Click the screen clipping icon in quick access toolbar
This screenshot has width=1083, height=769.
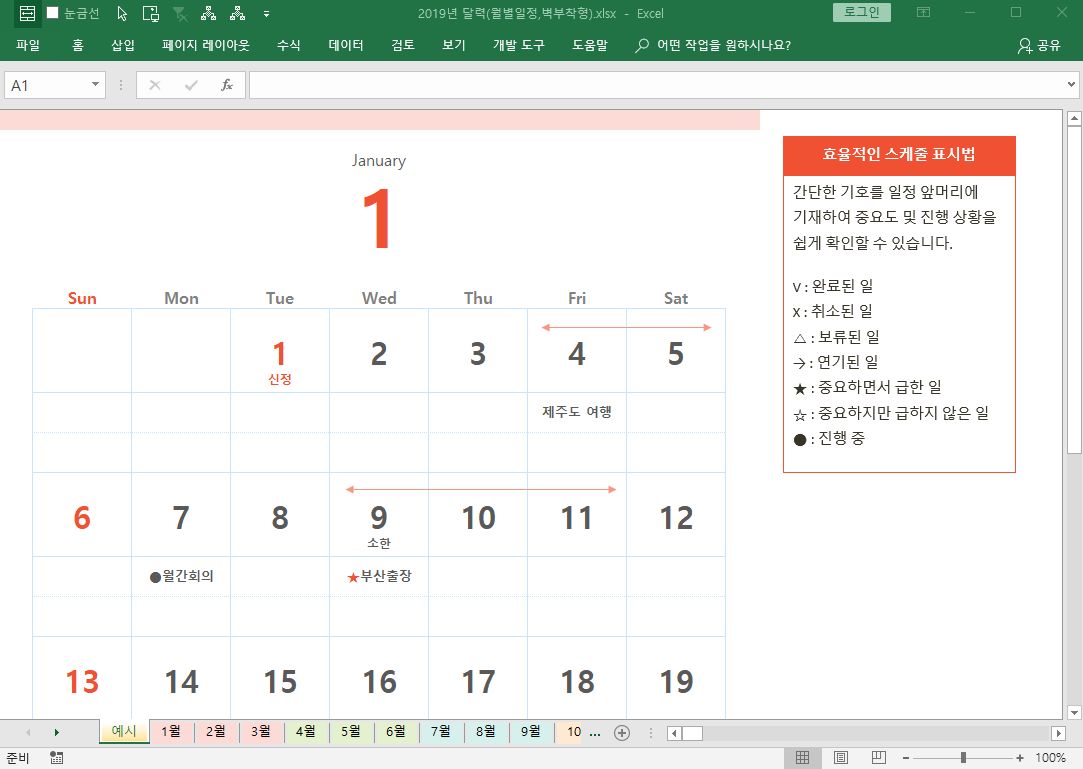pyautogui.click(x=151, y=13)
